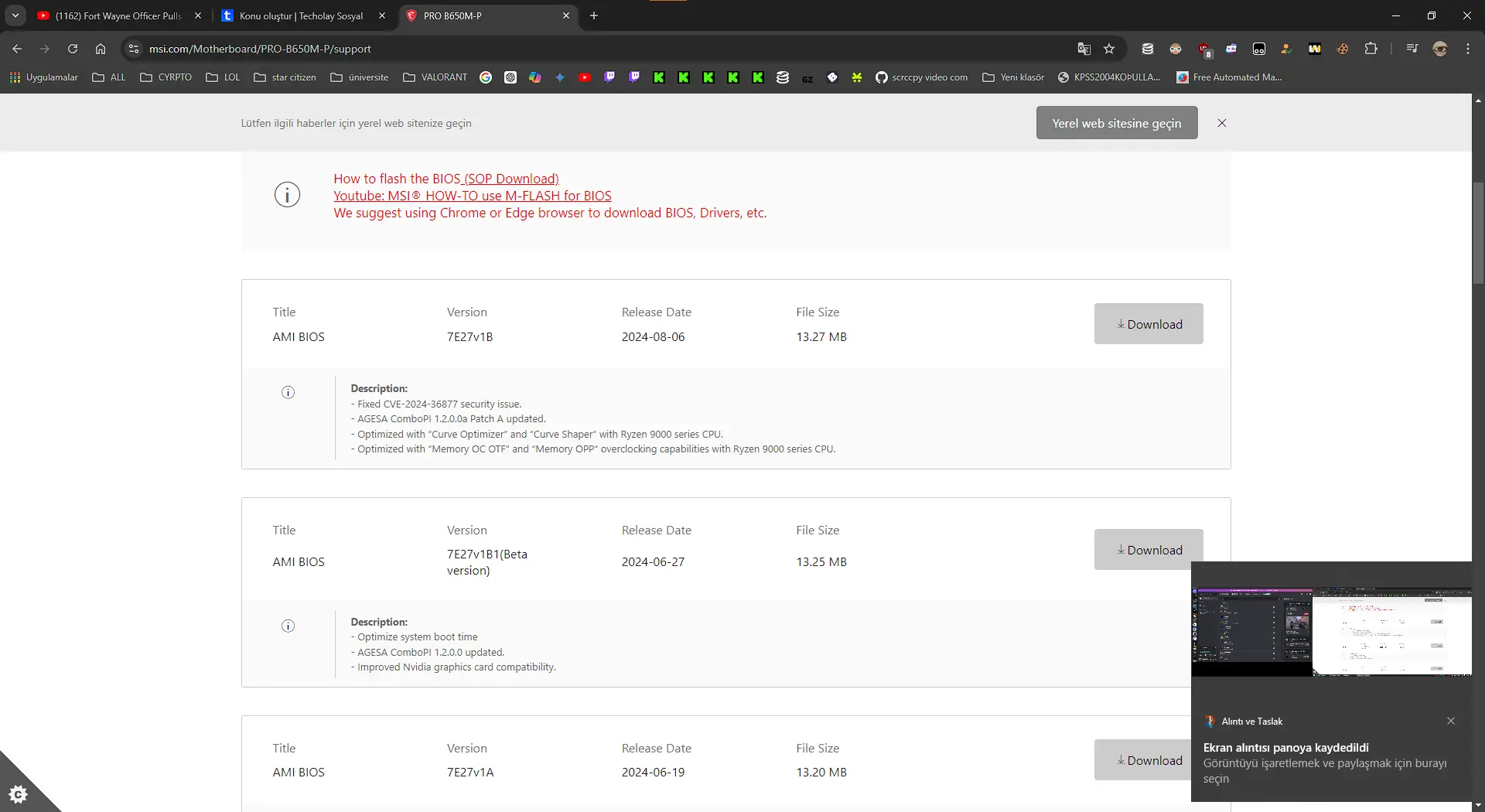Image resolution: width=1485 pixels, height=812 pixels.
Task: Click the yellow W extension icon
Action: (1315, 49)
